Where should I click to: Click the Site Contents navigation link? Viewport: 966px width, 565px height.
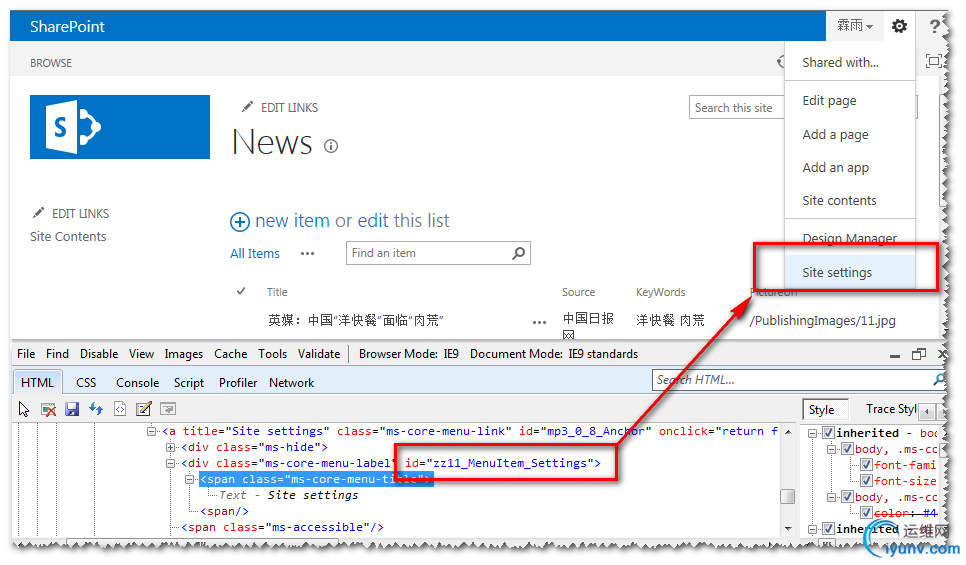pyautogui.click(x=68, y=237)
